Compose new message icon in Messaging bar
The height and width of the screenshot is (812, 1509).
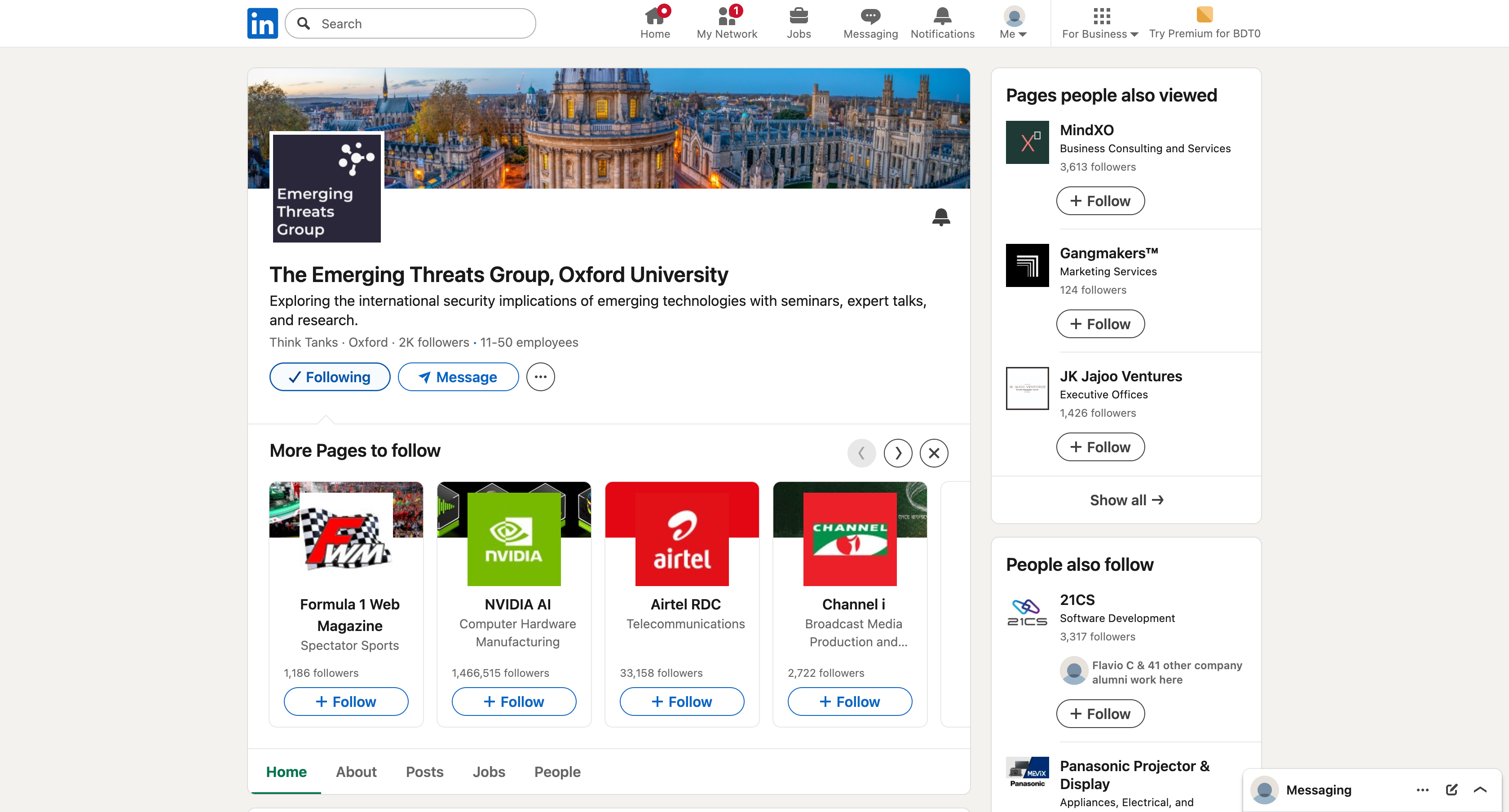1451,789
